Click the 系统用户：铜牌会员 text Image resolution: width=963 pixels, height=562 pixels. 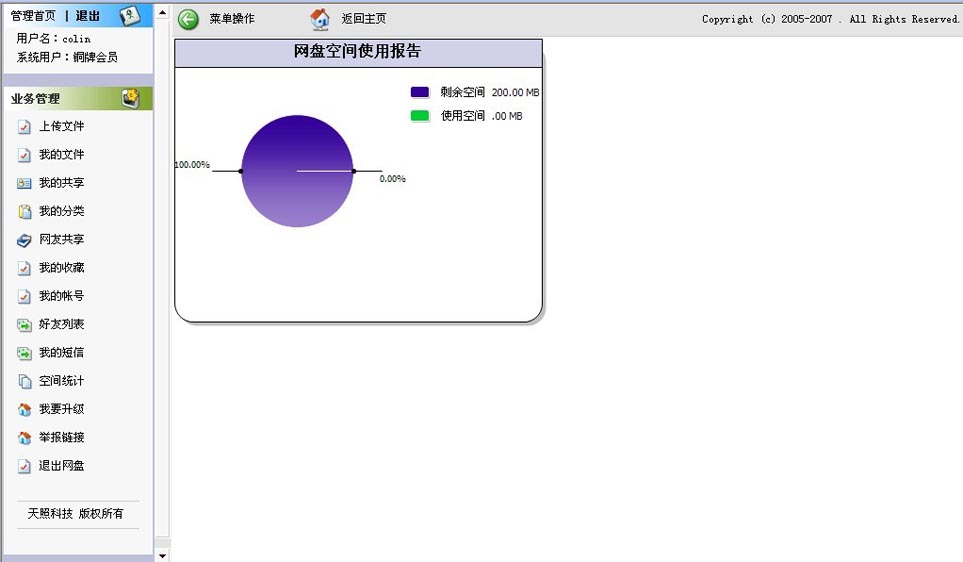coord(67,57)
